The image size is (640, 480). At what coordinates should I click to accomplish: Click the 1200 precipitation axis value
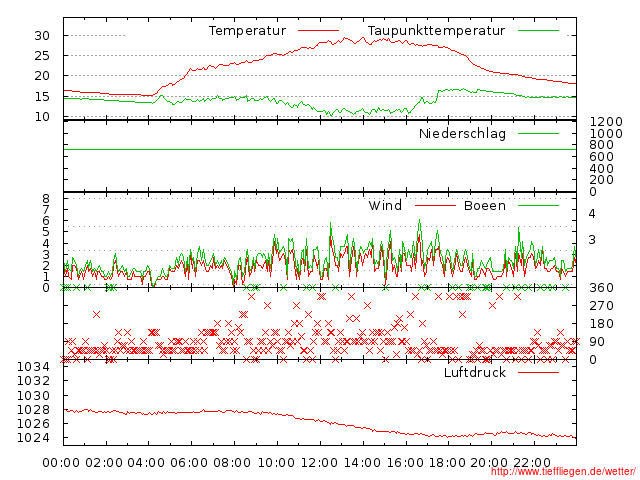[604, 121]
